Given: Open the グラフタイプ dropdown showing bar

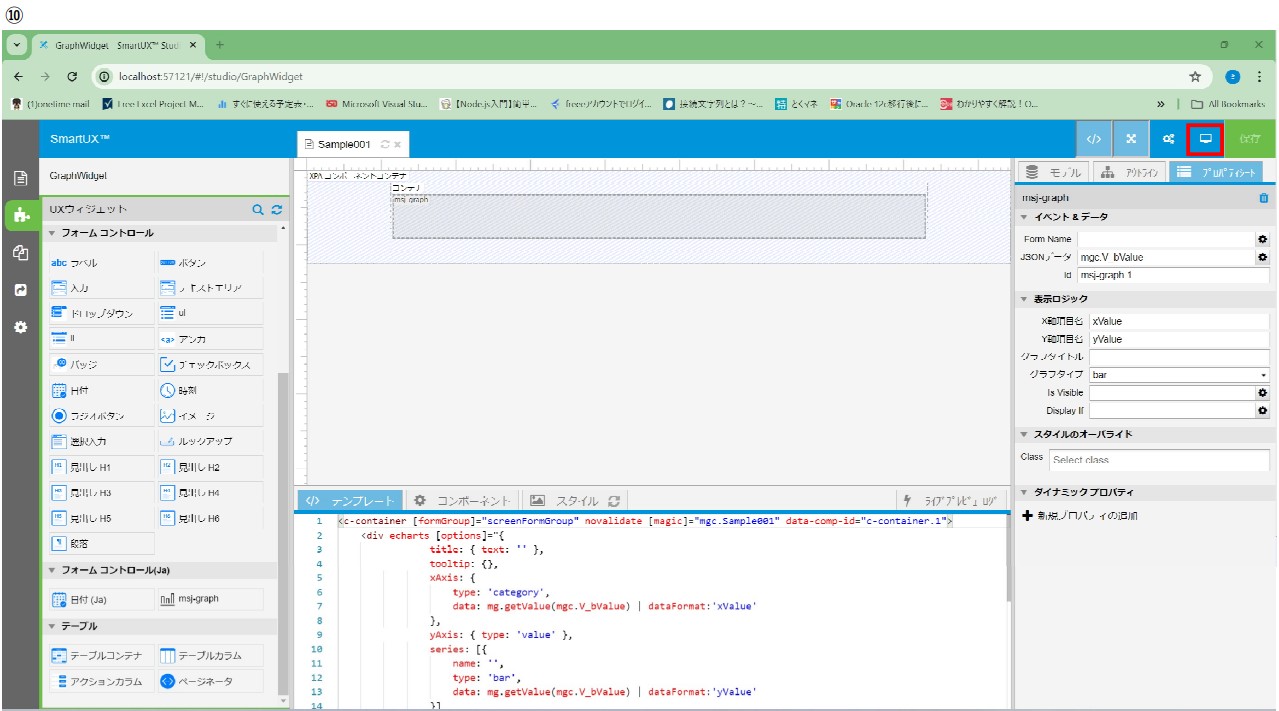Looking at the screenshot, I should 1179,375.
